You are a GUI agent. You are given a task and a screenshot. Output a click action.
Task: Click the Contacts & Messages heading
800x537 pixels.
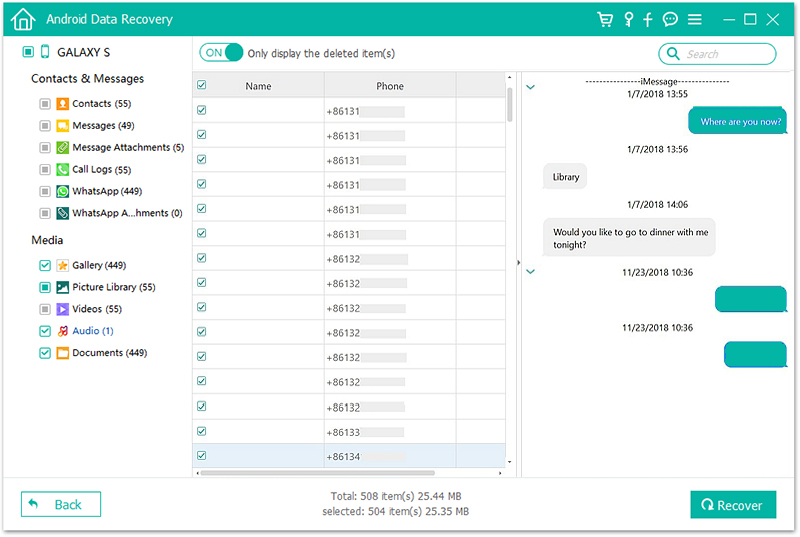point(87,79)
